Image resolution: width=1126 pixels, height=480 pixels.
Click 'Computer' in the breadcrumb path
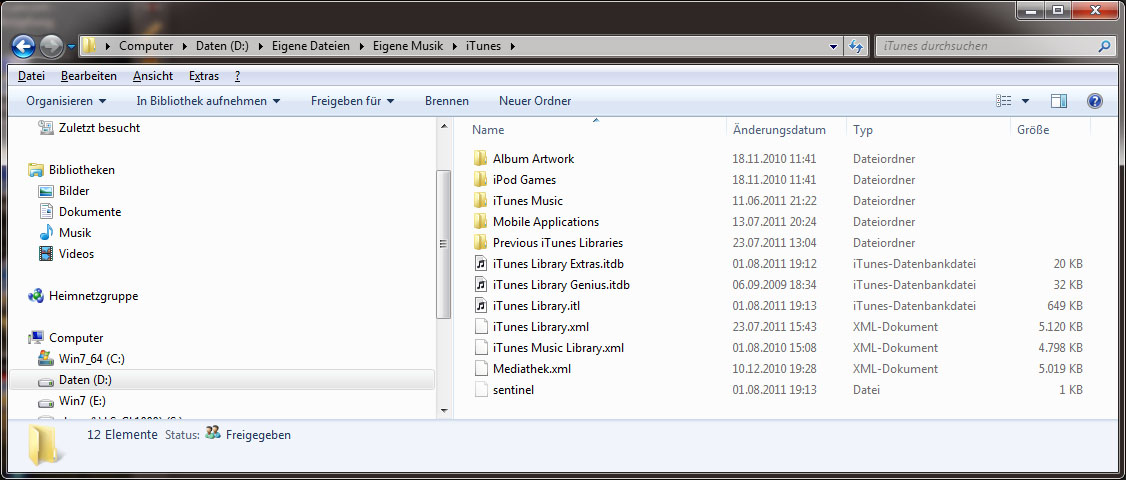coord(146,46)
